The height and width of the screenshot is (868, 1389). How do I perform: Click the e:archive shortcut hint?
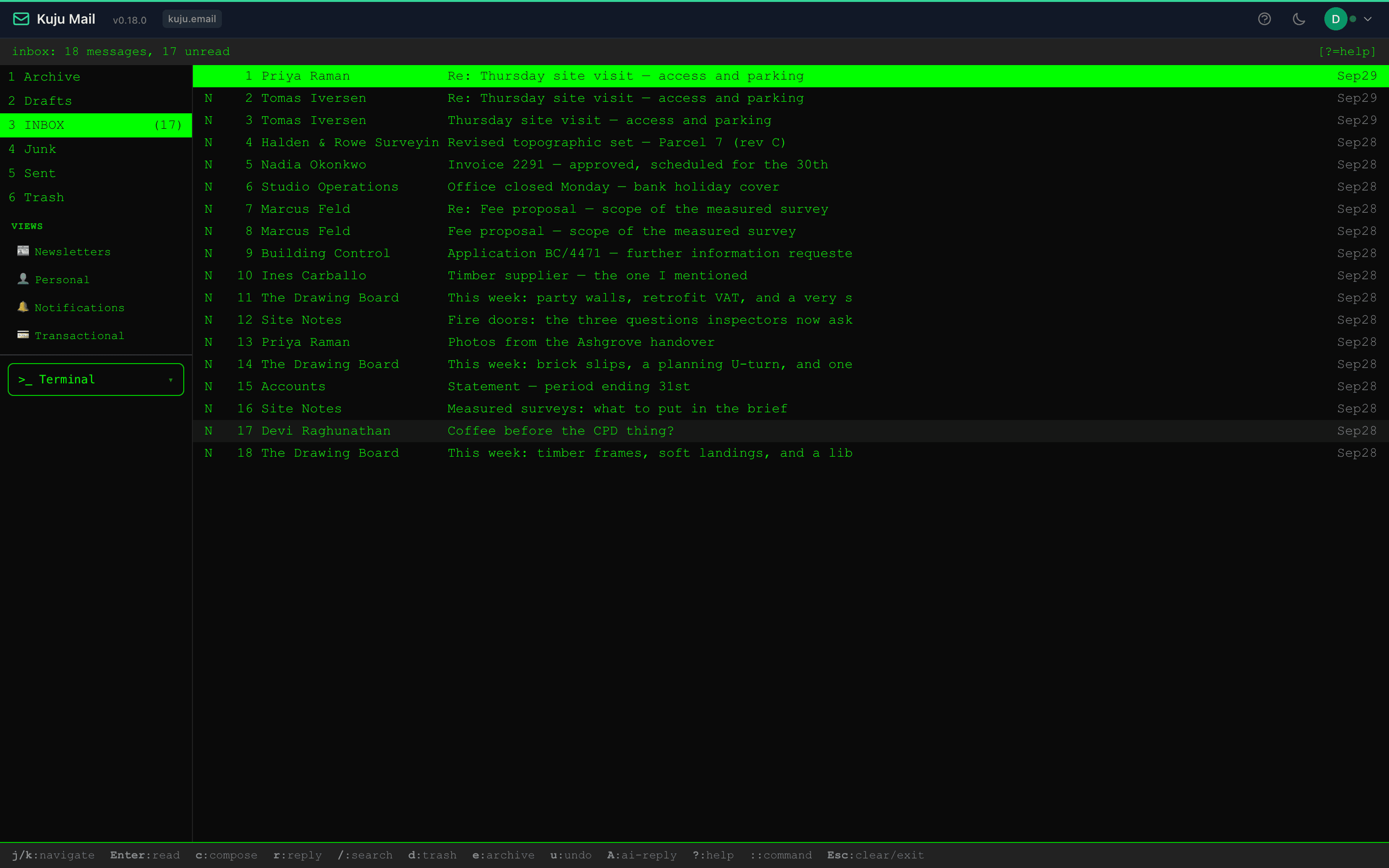(504, 855)
